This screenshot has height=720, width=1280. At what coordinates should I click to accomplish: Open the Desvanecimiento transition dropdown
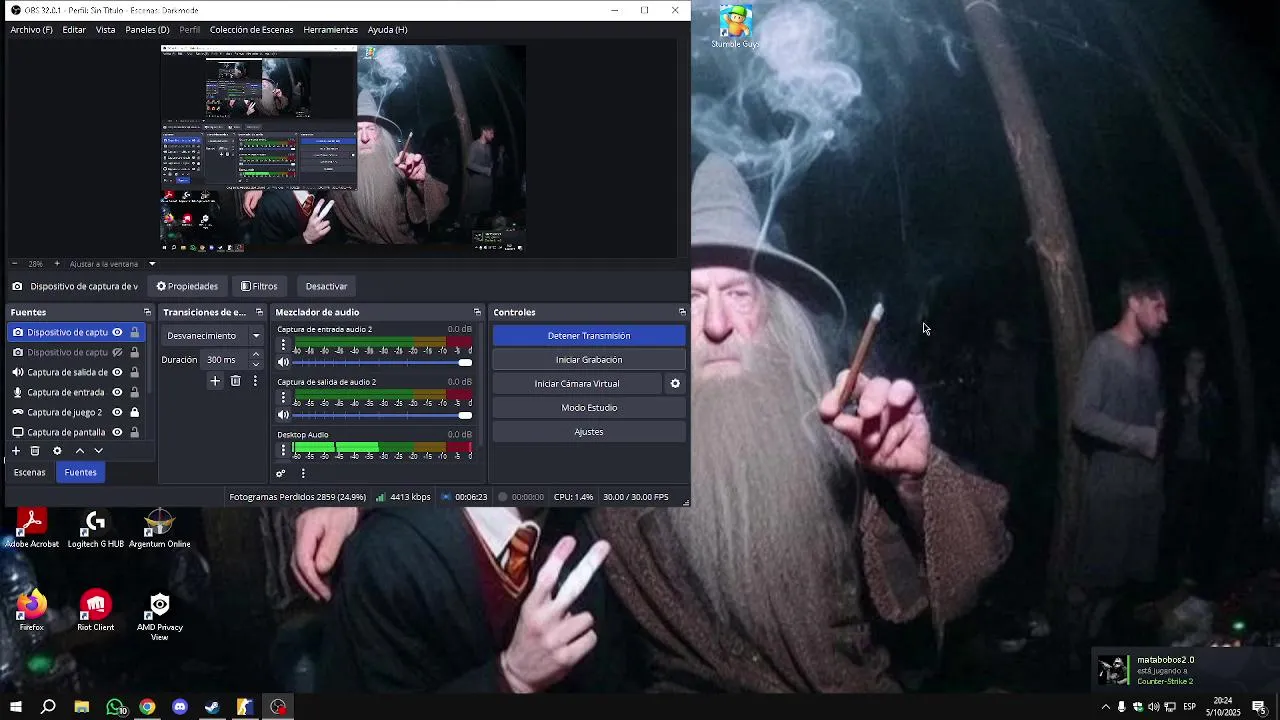[213, 336]
